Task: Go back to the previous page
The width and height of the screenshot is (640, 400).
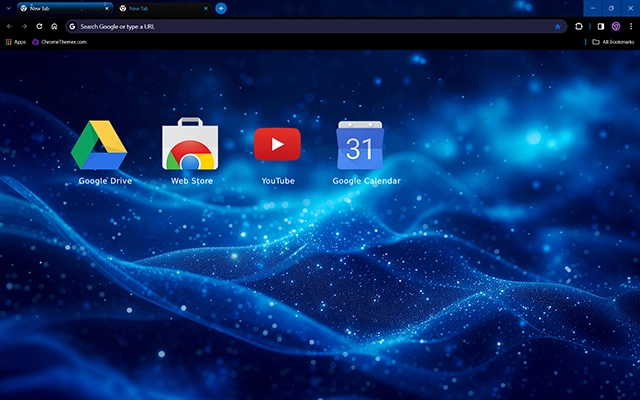Action: pyautogui.click(x=9, y=27)
